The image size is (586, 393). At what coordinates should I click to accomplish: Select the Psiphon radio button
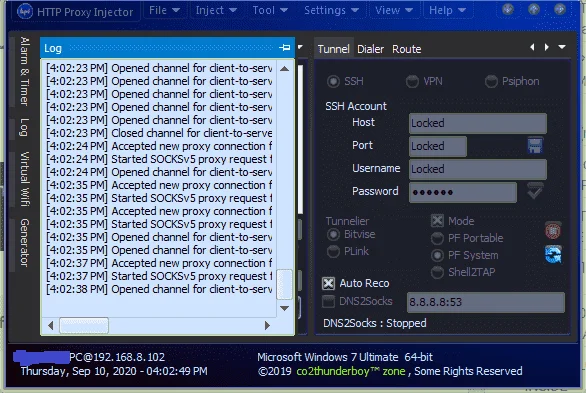pos(491,81)
